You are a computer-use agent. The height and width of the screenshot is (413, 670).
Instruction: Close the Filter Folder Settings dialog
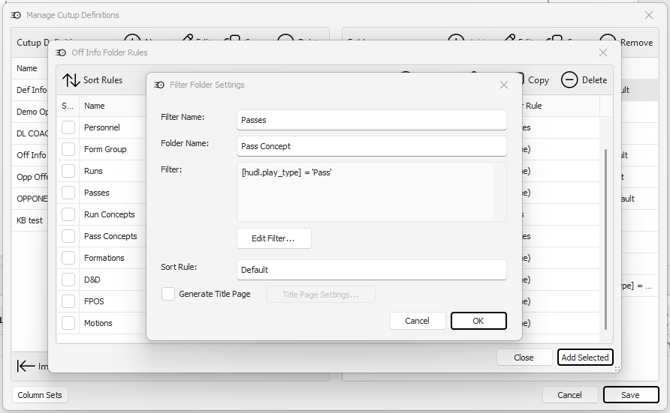point(504,85)
